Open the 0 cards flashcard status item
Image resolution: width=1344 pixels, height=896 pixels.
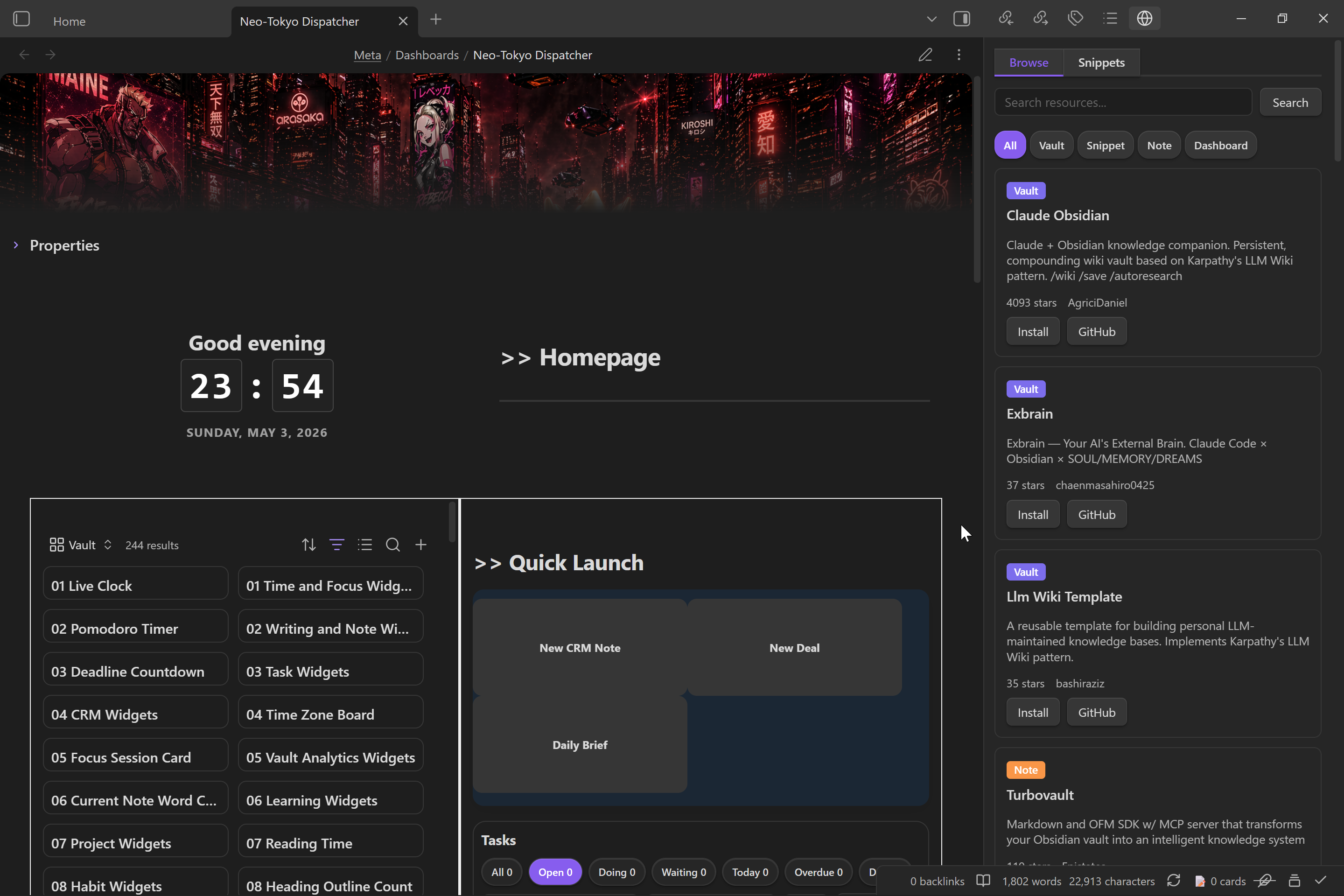click(x=1220, y=881)
